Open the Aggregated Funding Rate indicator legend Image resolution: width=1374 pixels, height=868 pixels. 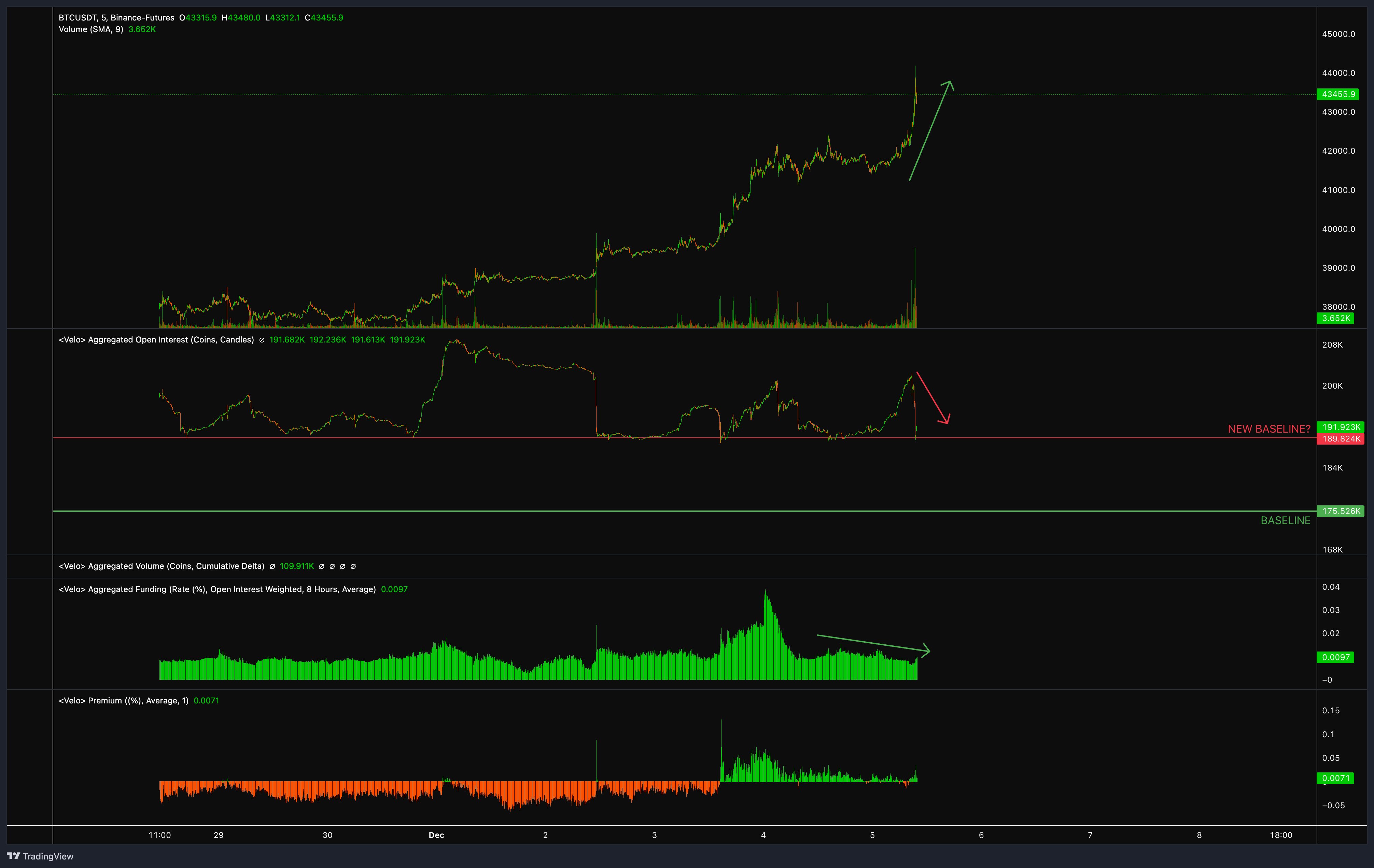tap(217, 589)
